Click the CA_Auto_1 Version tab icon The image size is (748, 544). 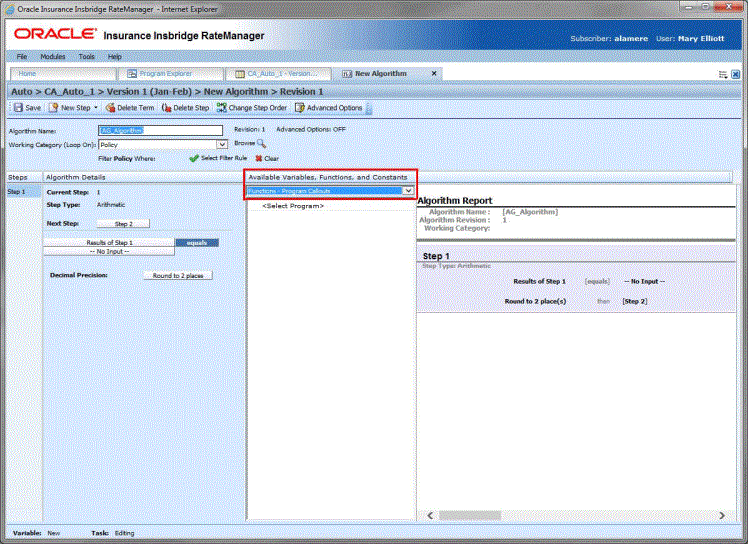[x=240, y=74]
